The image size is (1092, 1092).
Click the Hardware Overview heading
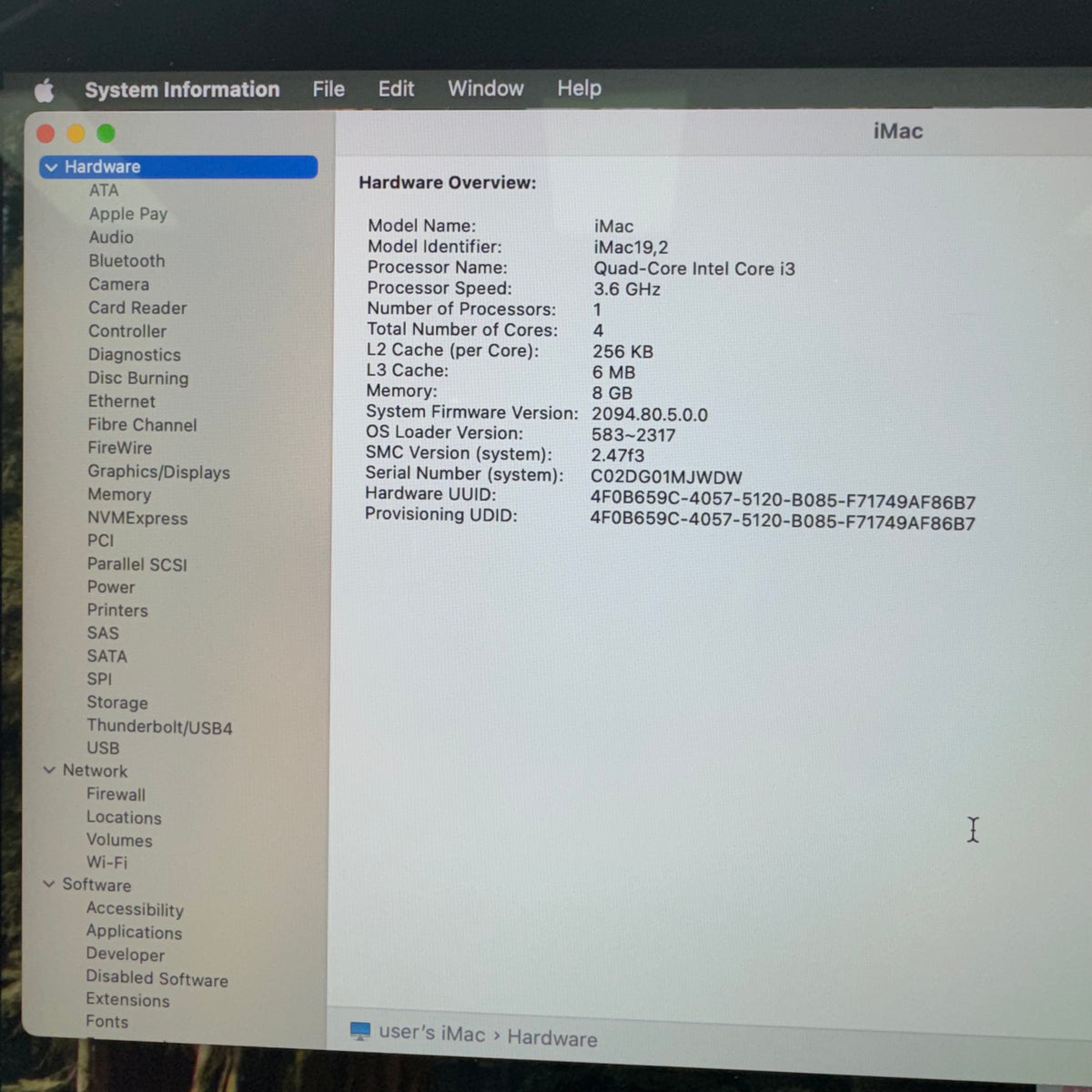click(447, 182)
